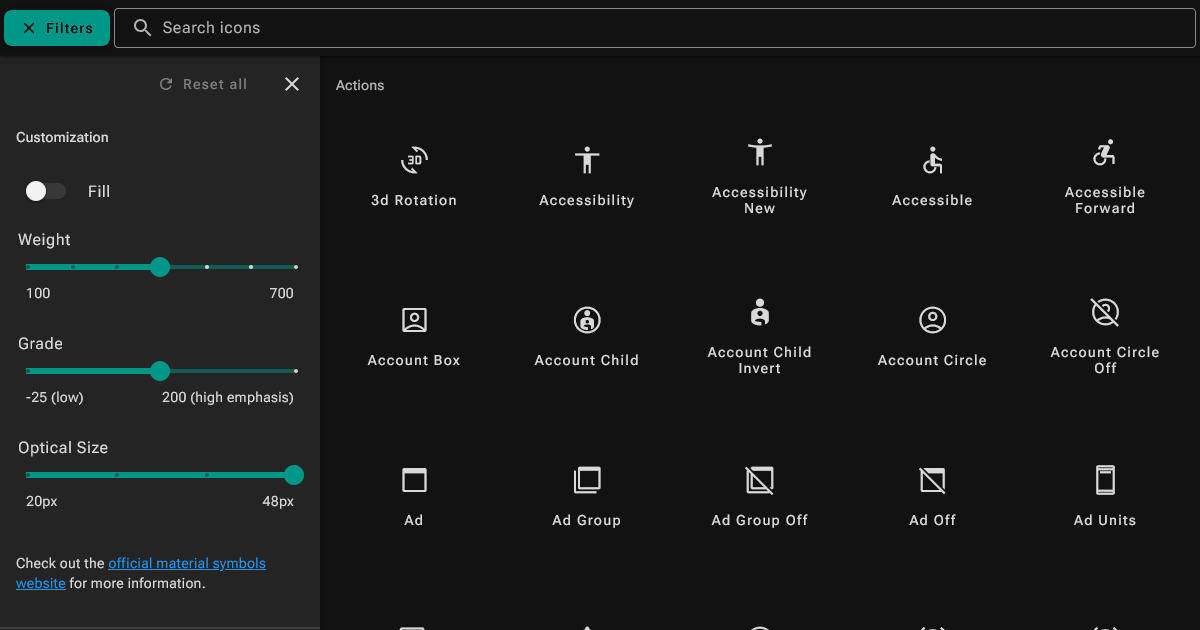Open the Account Box icon

point(413,320)
